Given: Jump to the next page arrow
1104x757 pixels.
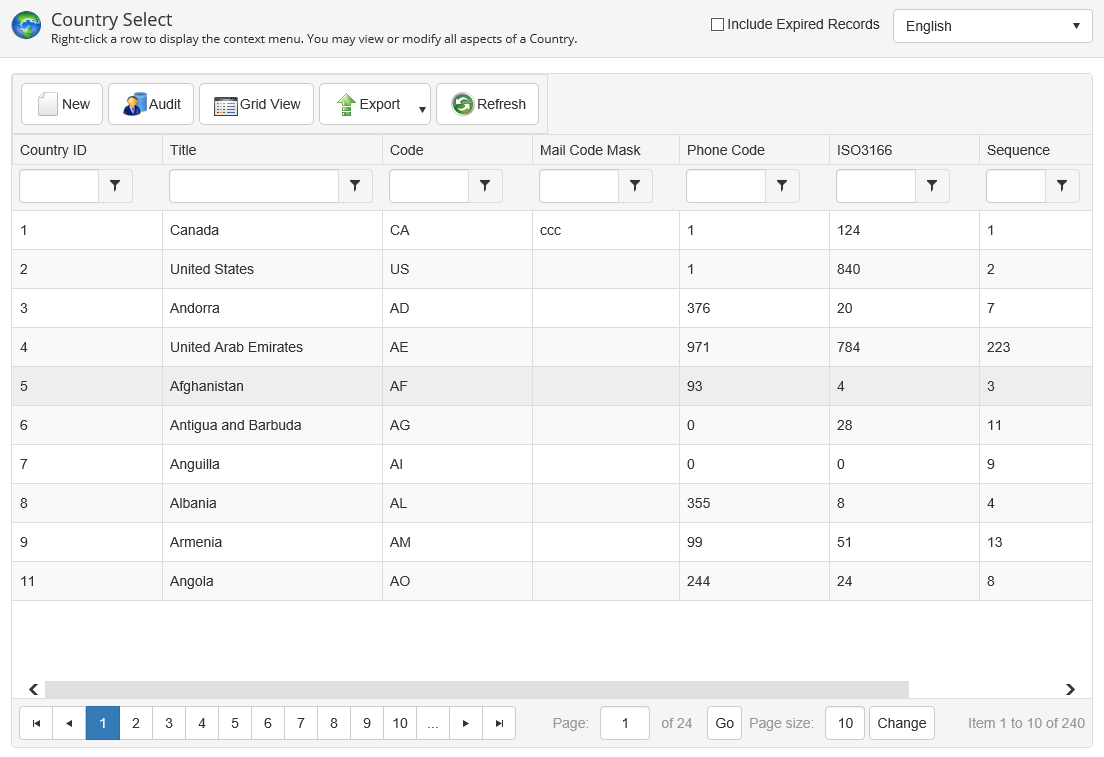Looking at the screenshot, I should pyautogui.click(x=466, y=723).
